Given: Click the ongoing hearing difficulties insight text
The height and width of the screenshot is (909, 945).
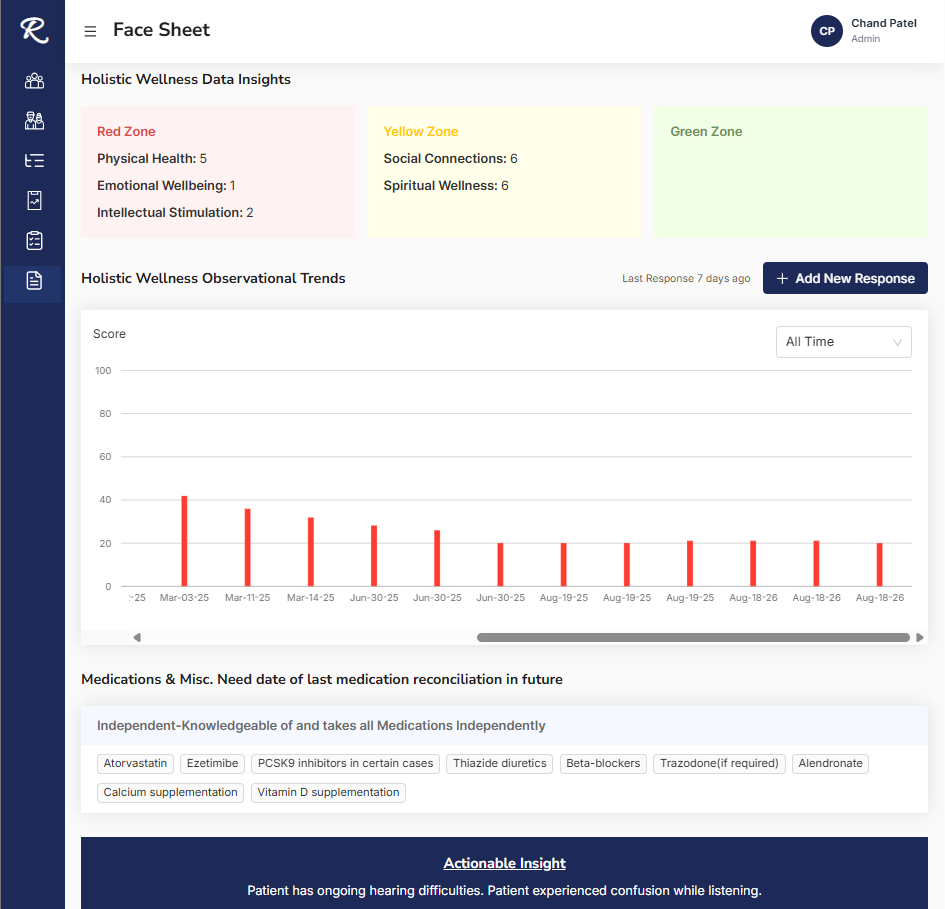Looking at the screenshot, I should coord(504,891).
